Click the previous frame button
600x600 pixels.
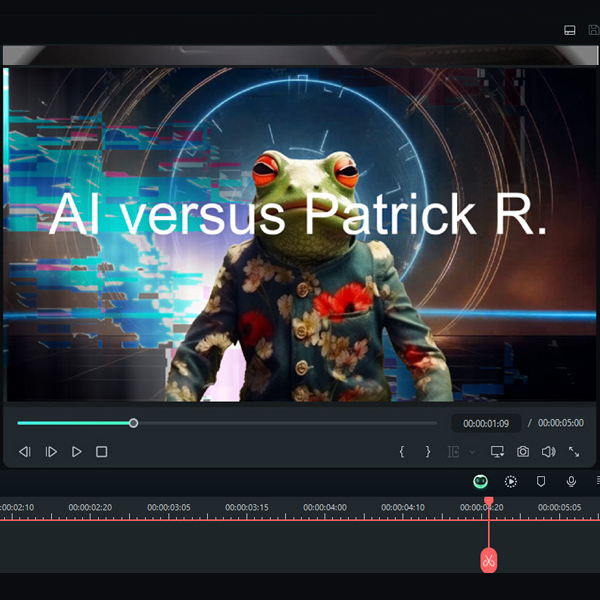pos(25,452)
